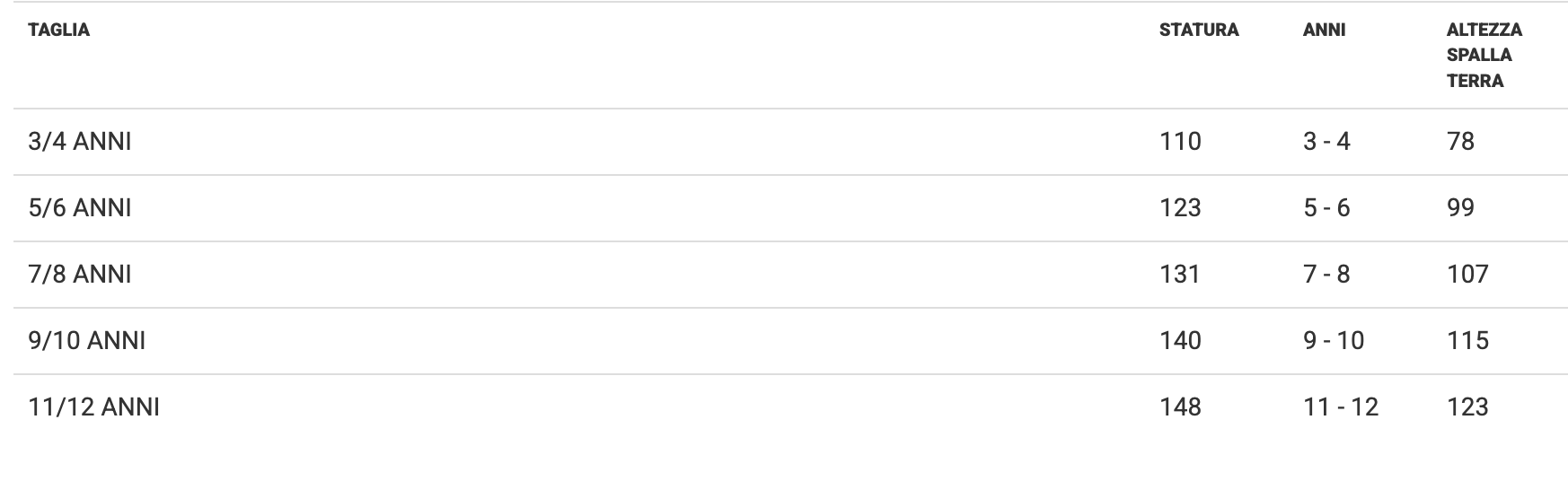The height and width of the screenshot is (481, 1568).
Task: Click the age range 9 - 10 cell
Action: coord(1334,341)
